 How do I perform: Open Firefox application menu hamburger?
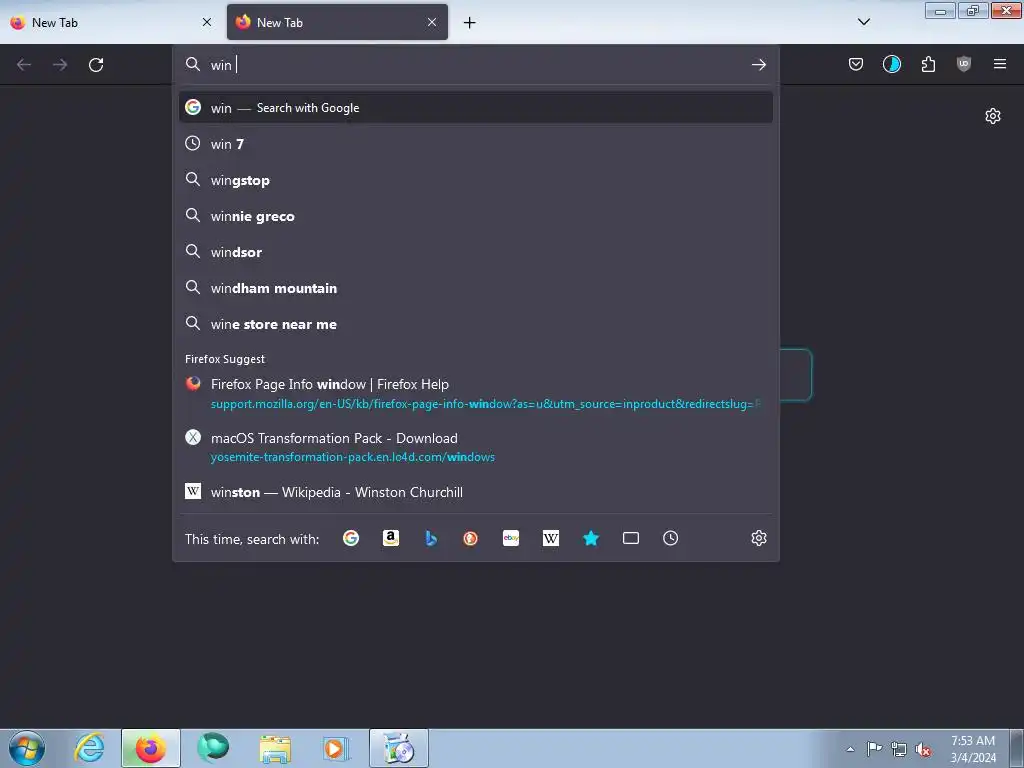tap(1000, 64)
